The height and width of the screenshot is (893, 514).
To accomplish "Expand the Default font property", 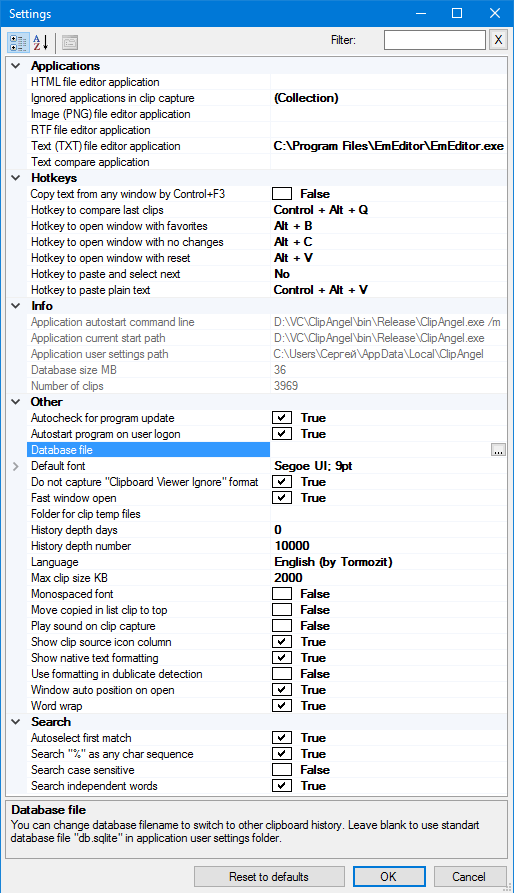I will pyautogui.click(x=16, y=466).
